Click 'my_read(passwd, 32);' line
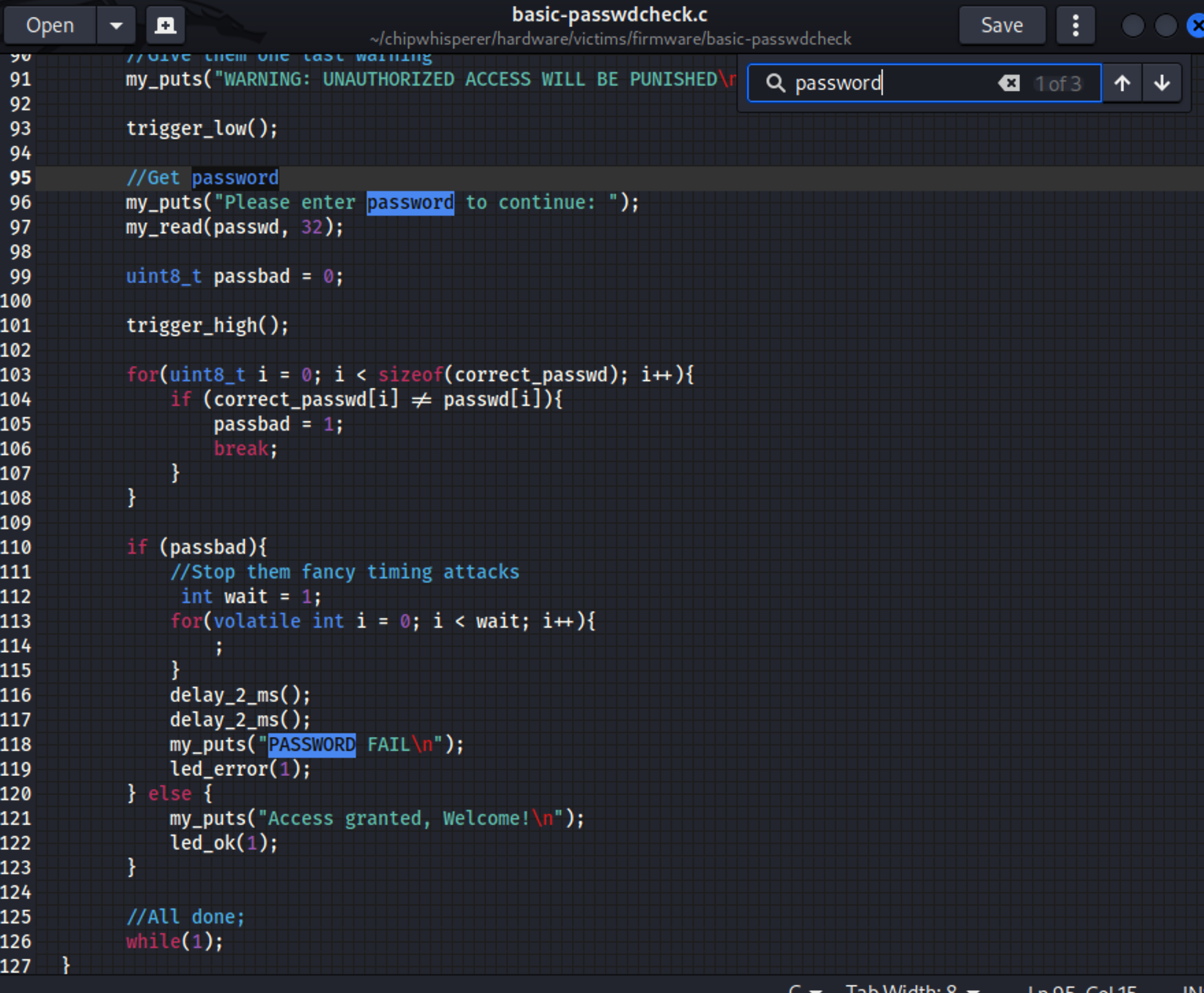 point(235,227)
